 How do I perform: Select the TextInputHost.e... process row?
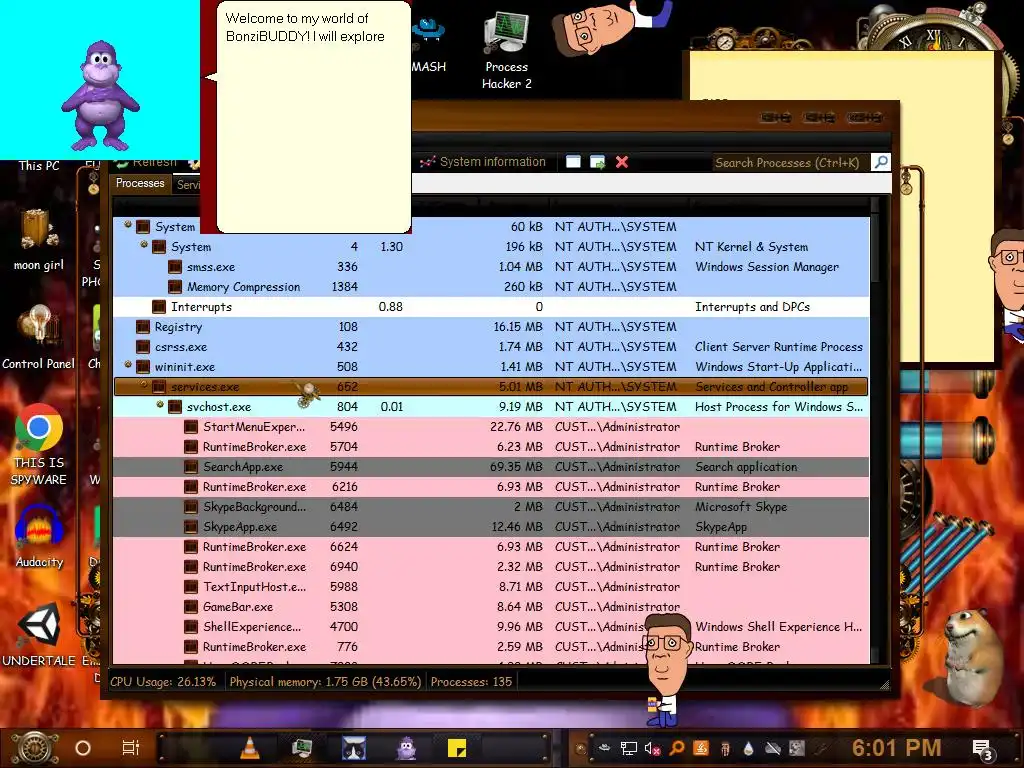coord(490,586)
